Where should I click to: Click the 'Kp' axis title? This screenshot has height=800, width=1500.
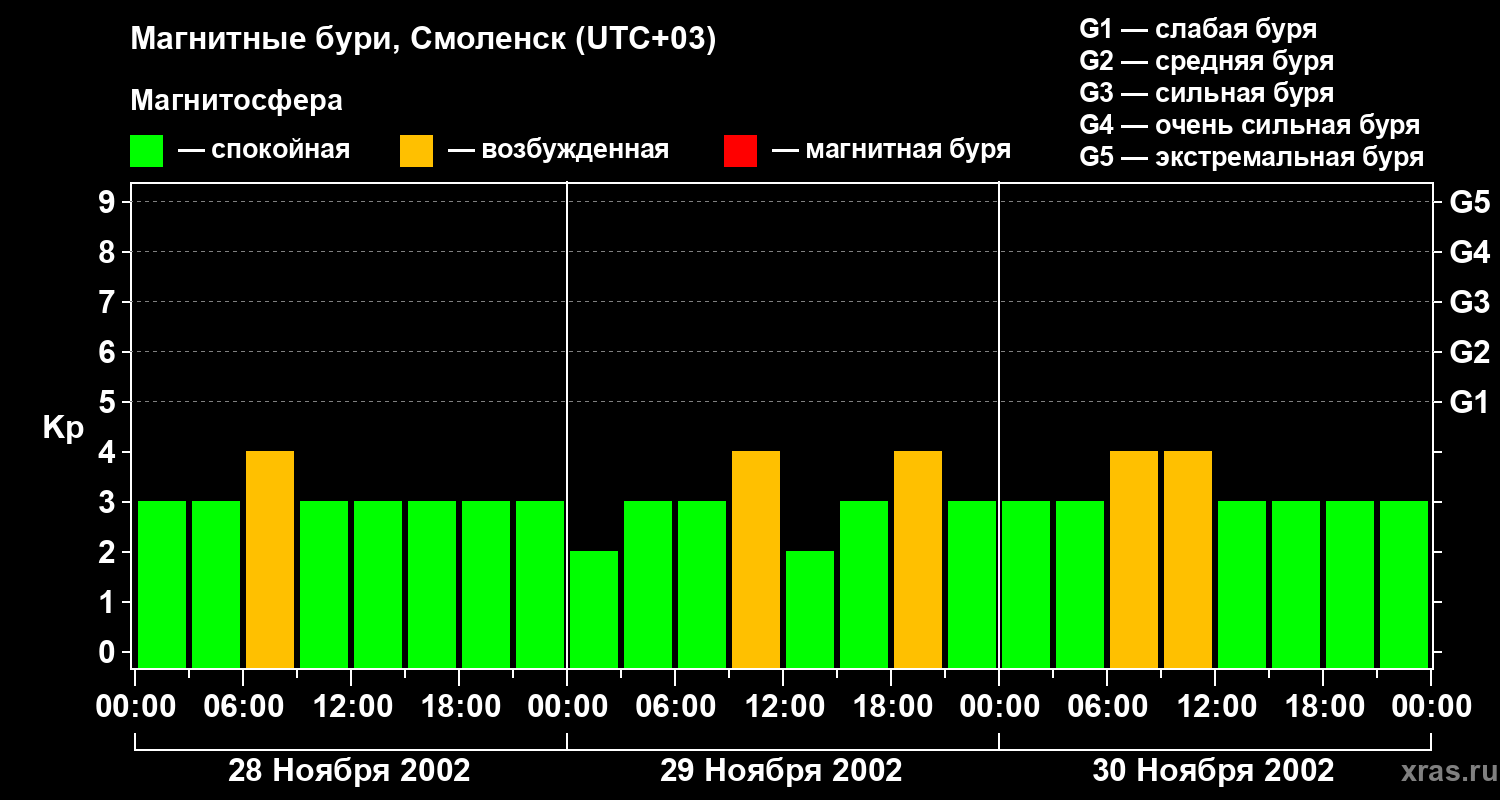click(63, 428)
